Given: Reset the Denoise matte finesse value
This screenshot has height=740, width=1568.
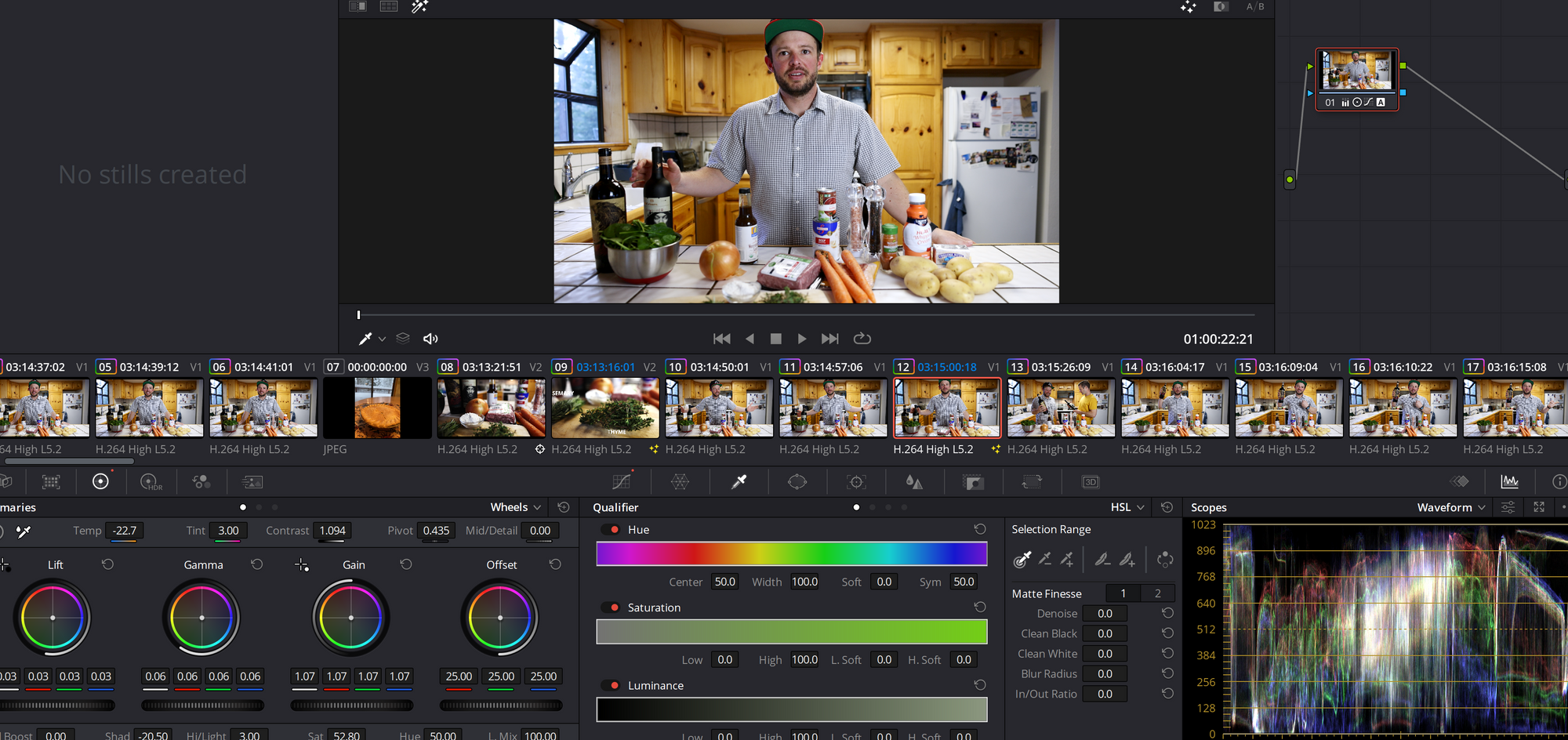Looking at the screenshot, I should 1167,614.
